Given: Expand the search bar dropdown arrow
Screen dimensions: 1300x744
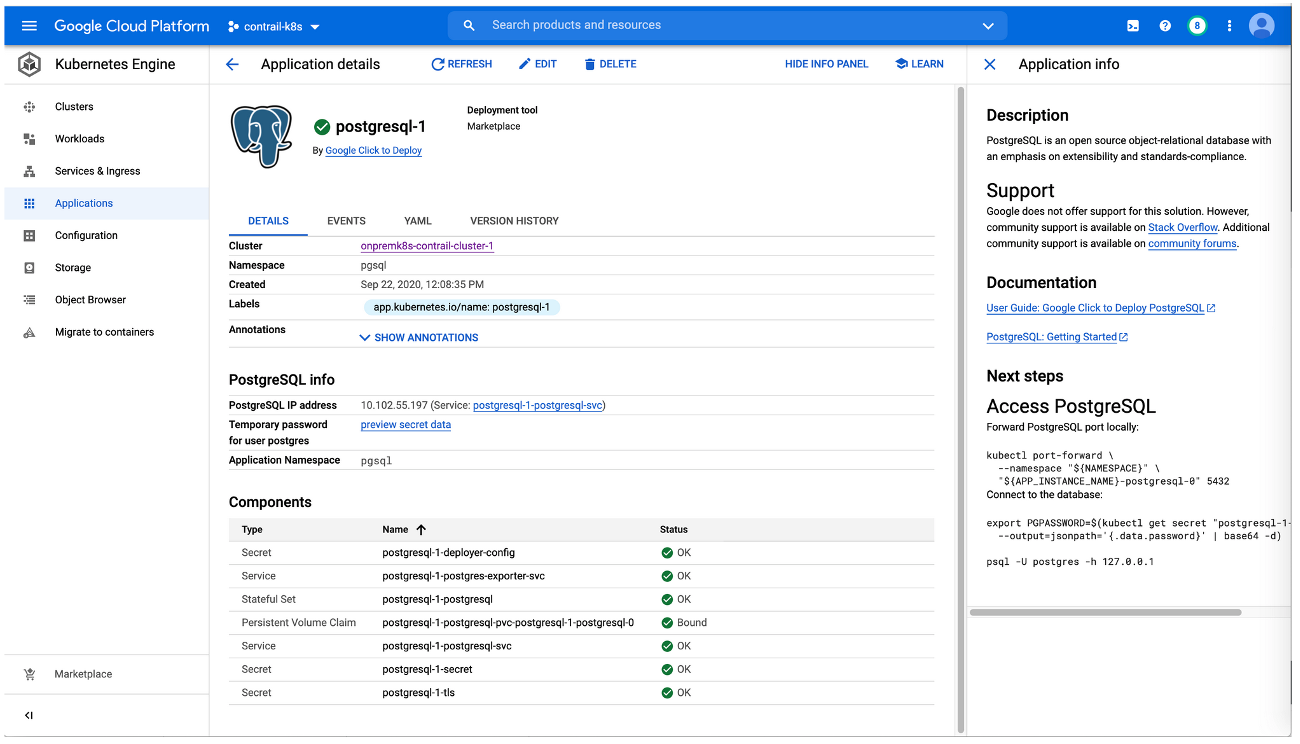Looking at the screenshot, I should 988,26.
